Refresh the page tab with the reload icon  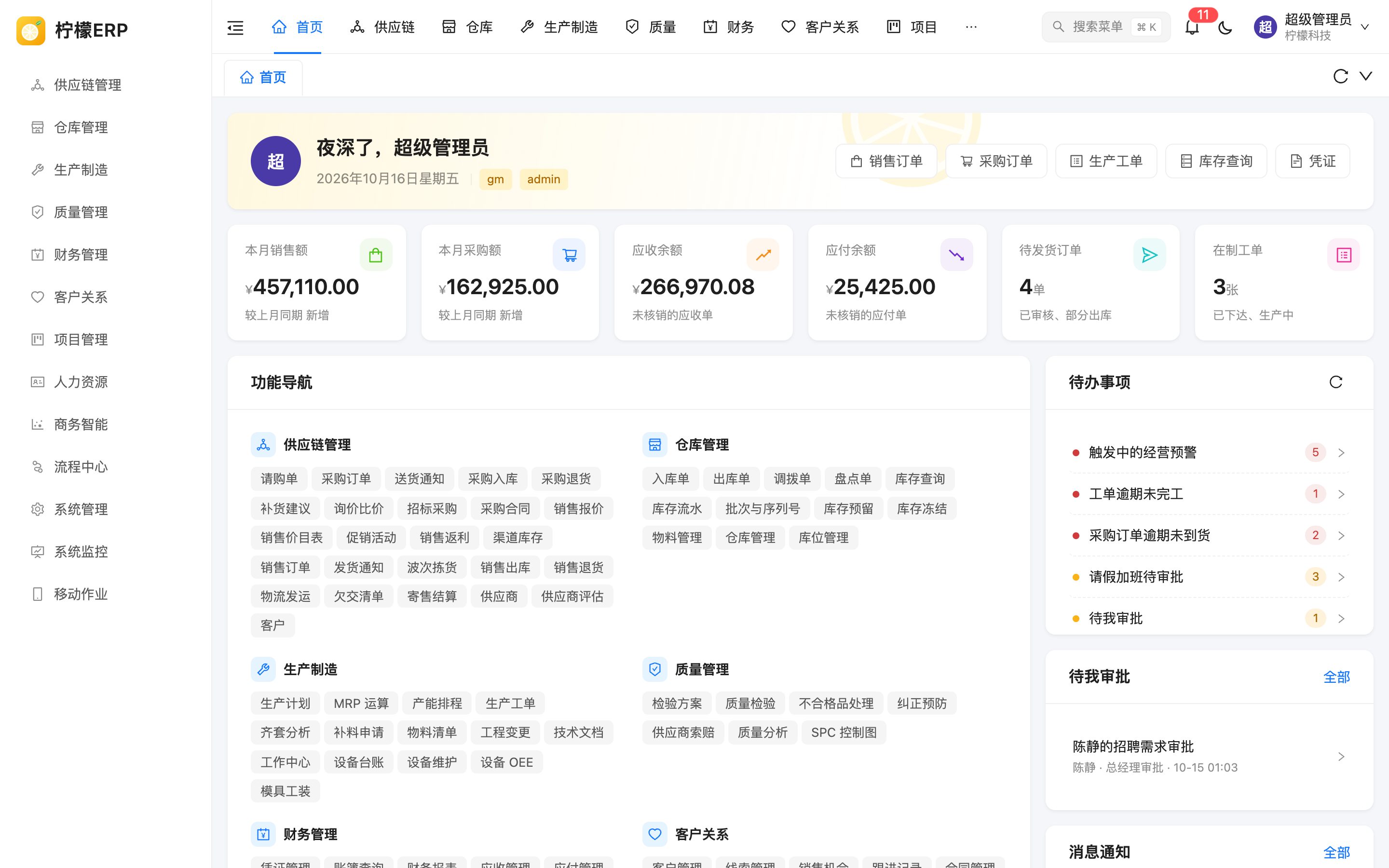1340,76
